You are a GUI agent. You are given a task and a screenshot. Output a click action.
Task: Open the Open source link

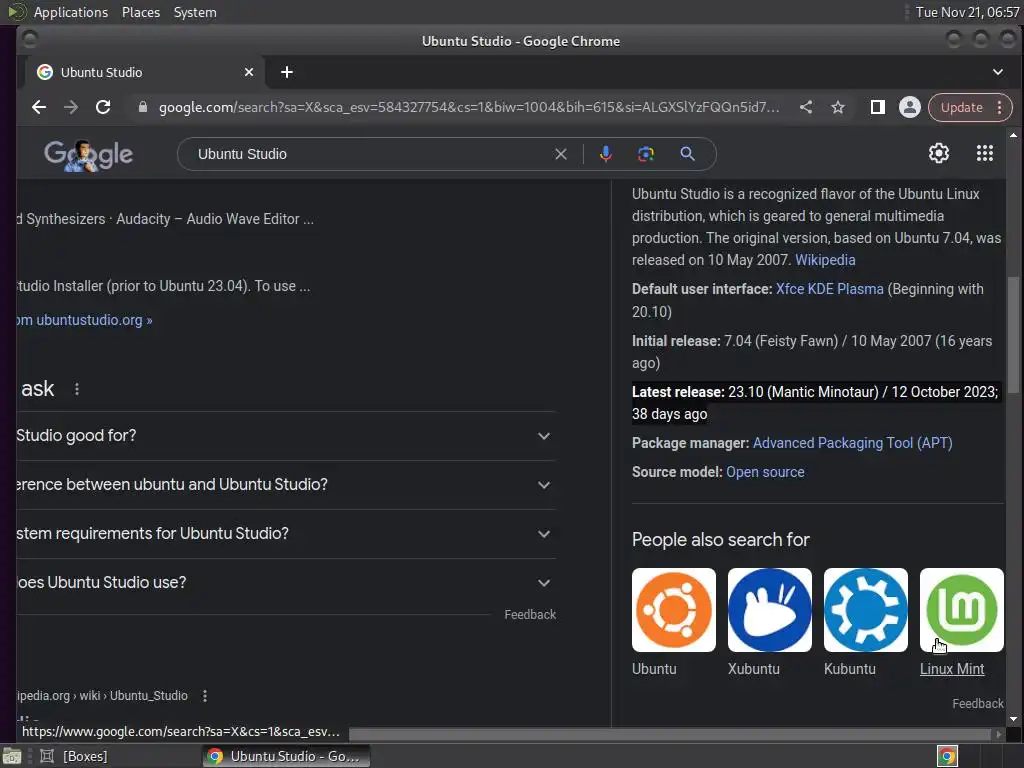coord(765,472)
